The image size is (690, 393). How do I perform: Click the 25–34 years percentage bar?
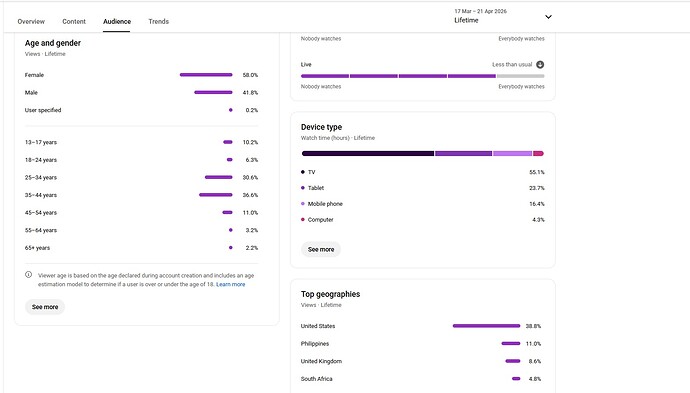219,177
